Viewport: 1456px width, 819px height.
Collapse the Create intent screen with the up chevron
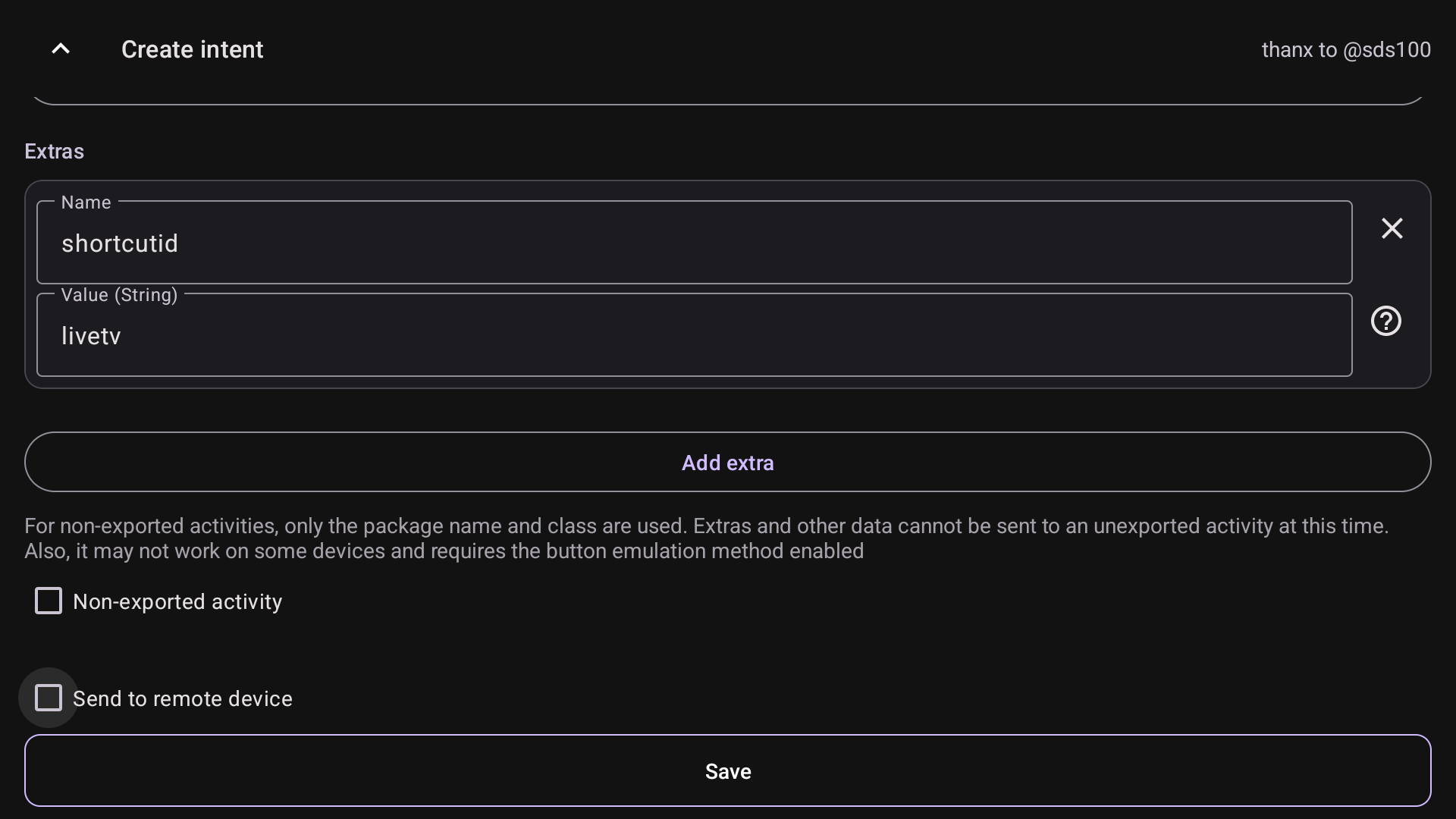point(61,49)
